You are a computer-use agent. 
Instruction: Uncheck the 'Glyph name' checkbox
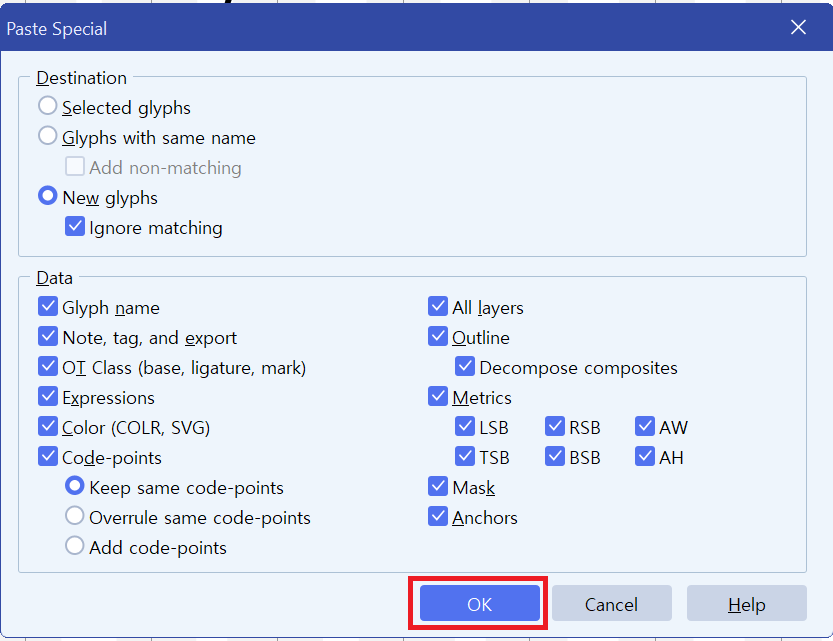48,306
